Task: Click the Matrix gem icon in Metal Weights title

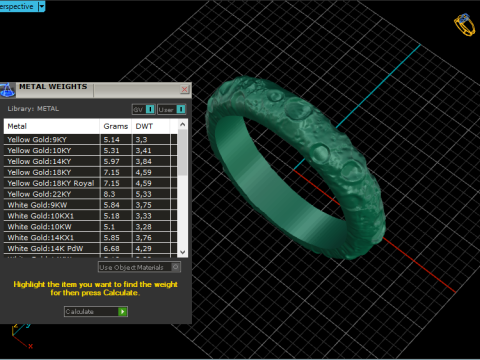Action: point(7,90)
